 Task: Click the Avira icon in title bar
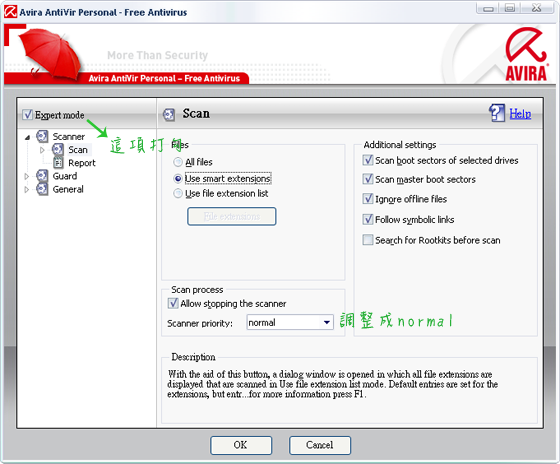[x=10, y=12]
